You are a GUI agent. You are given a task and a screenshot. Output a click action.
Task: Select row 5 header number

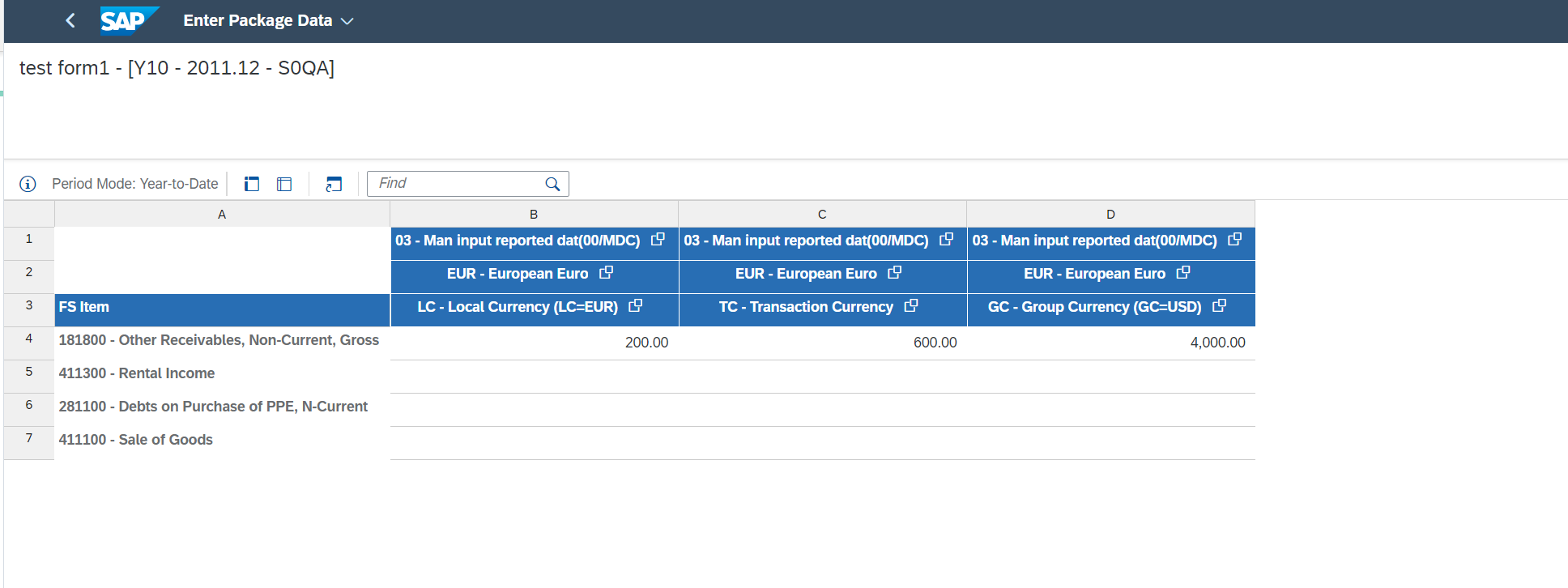pyautogui.click(x=29, y=373)
